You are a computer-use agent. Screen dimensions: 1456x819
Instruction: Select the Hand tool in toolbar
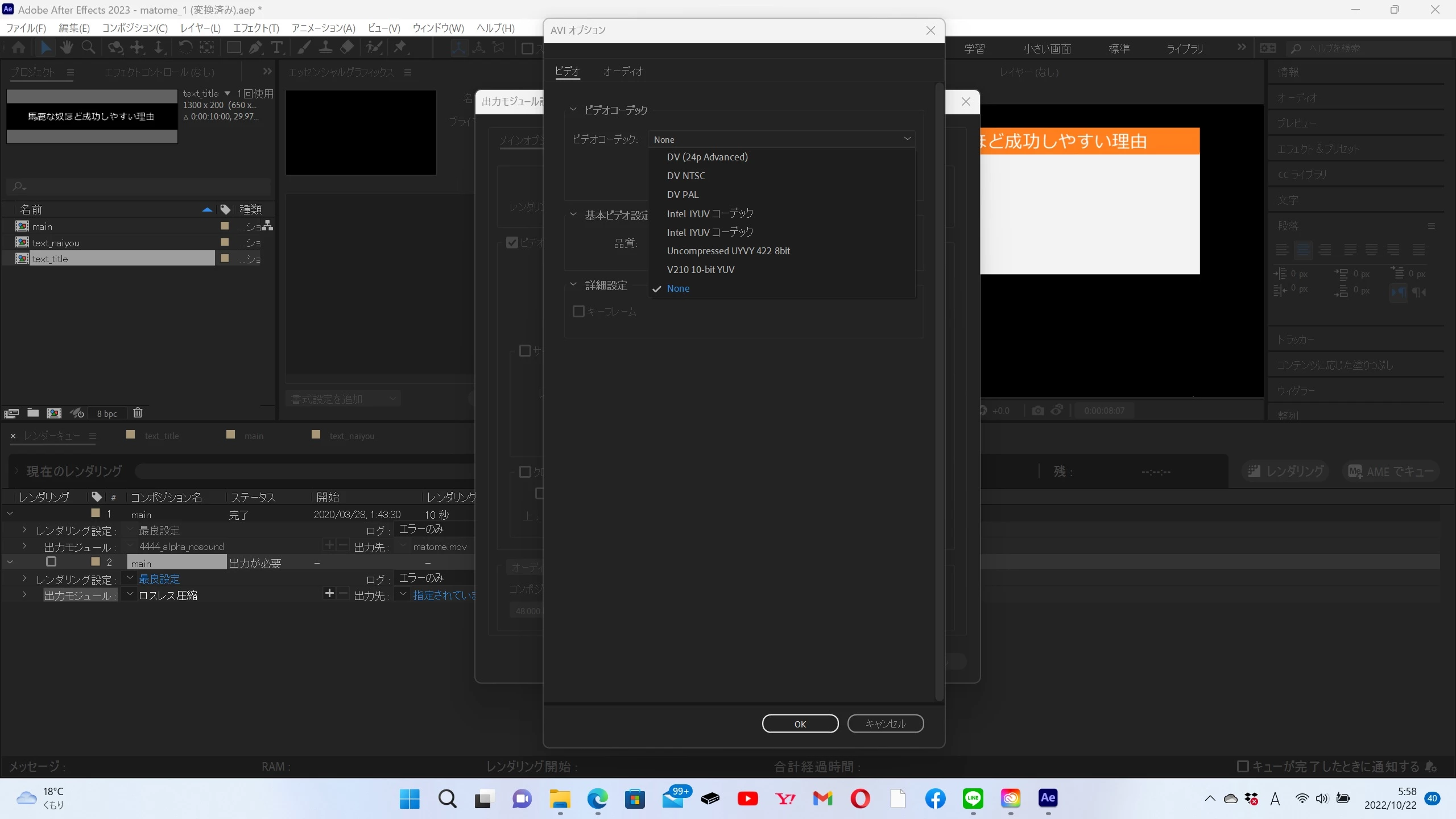tap(67, 47)
